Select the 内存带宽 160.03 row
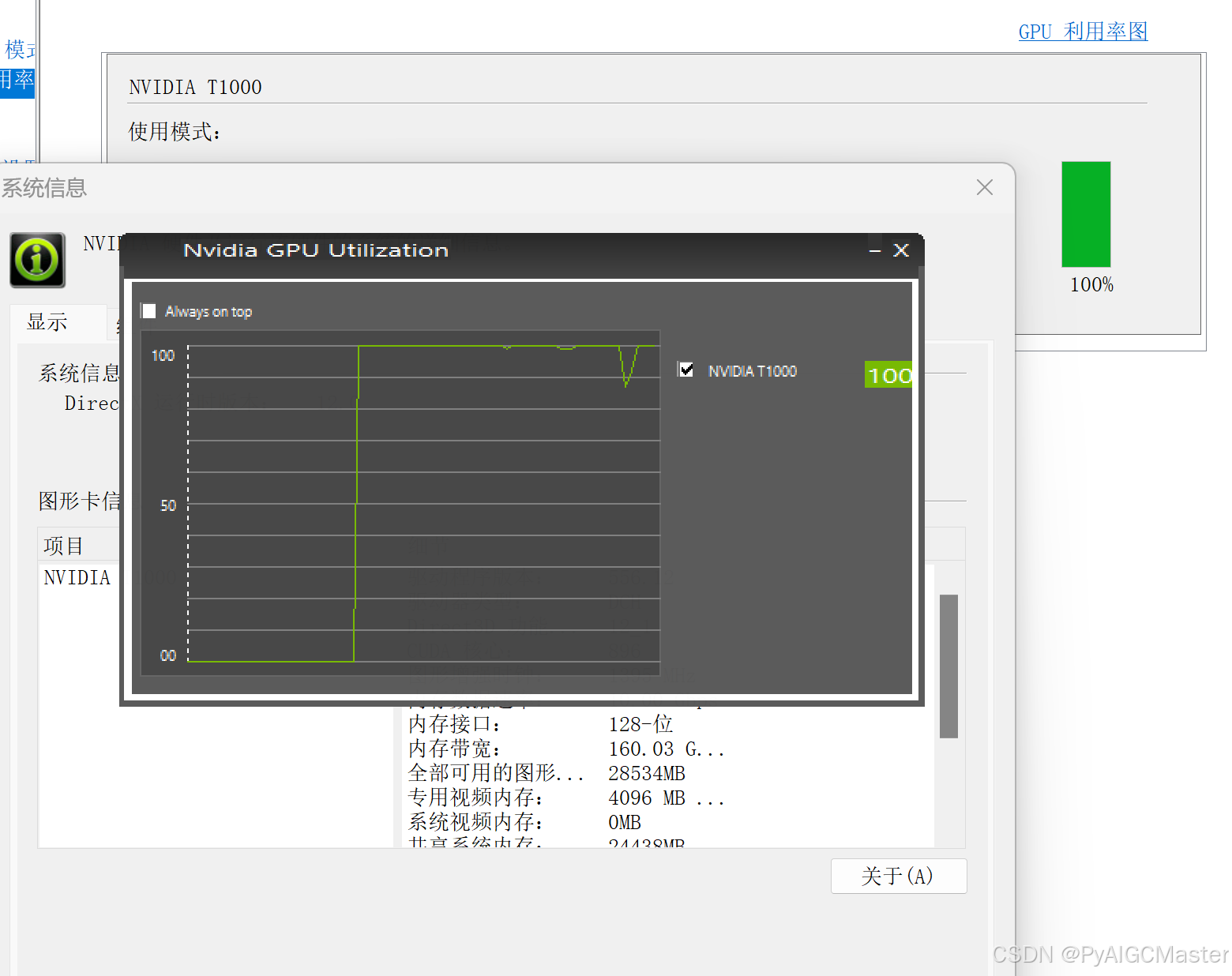 point(566,749)
